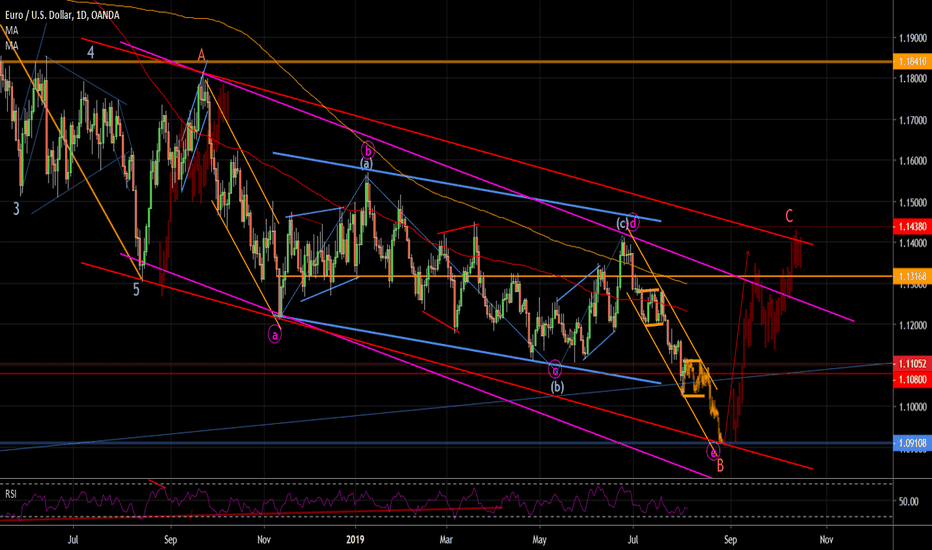This screenshot has width=932, height=550.
Task: Click the circled magenta label a
Action: pos(275,335)
